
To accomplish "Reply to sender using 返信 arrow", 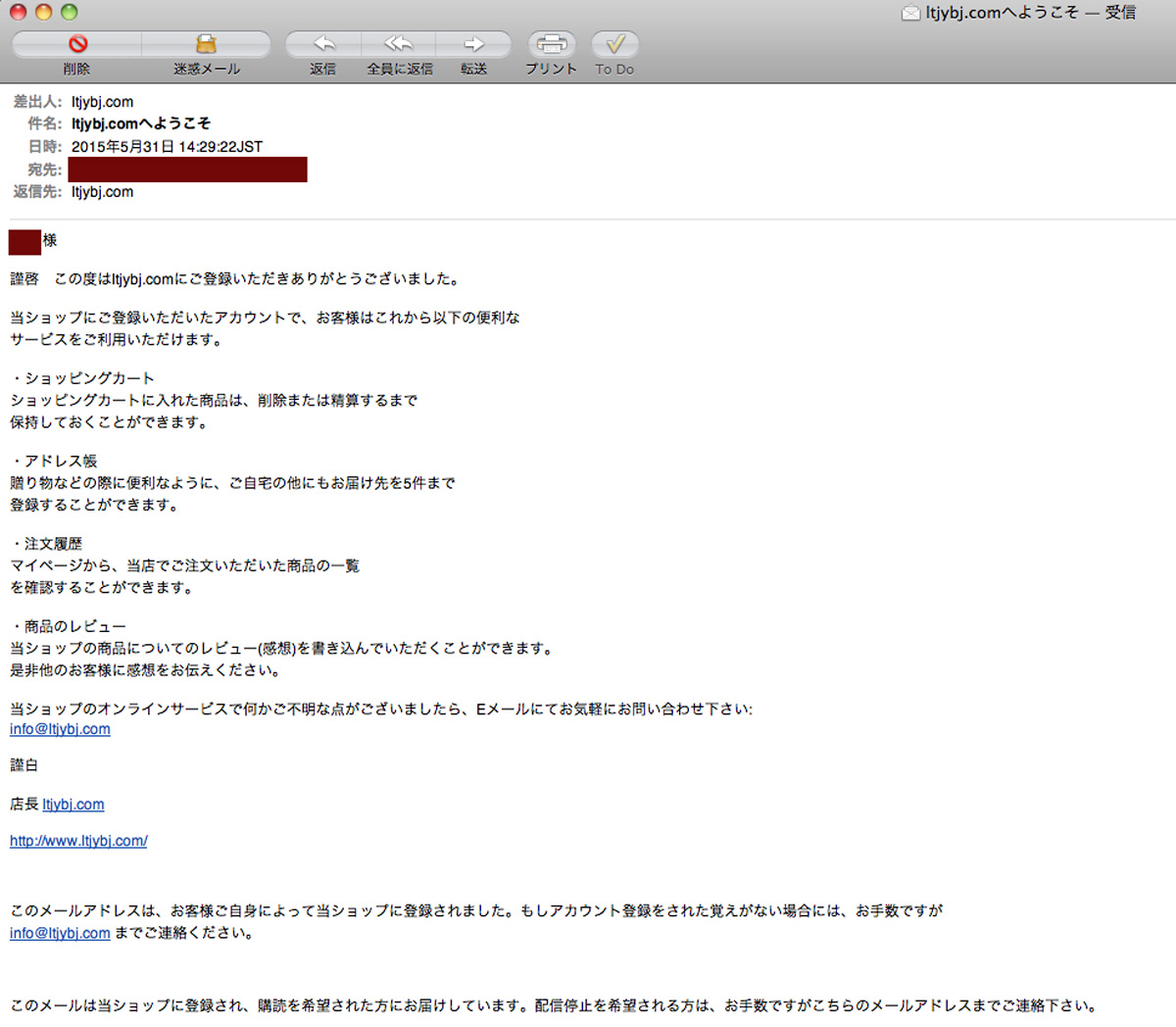I will click(323, 44).
